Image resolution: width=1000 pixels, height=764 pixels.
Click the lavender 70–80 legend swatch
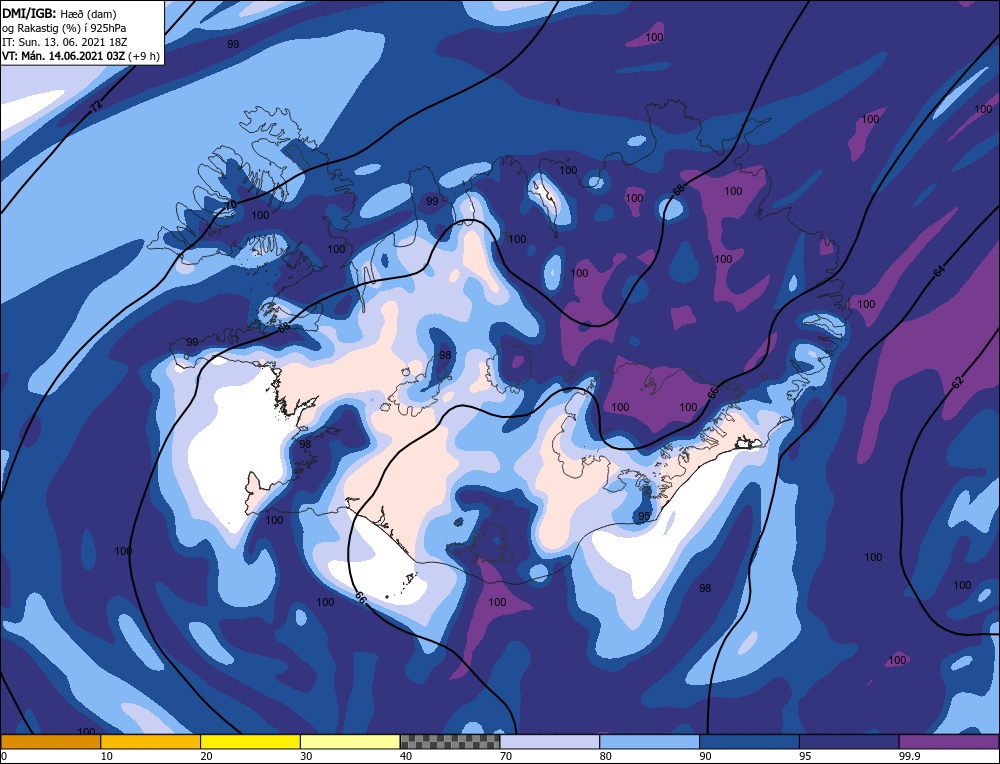pyautogui.click(x=550, y=742)
